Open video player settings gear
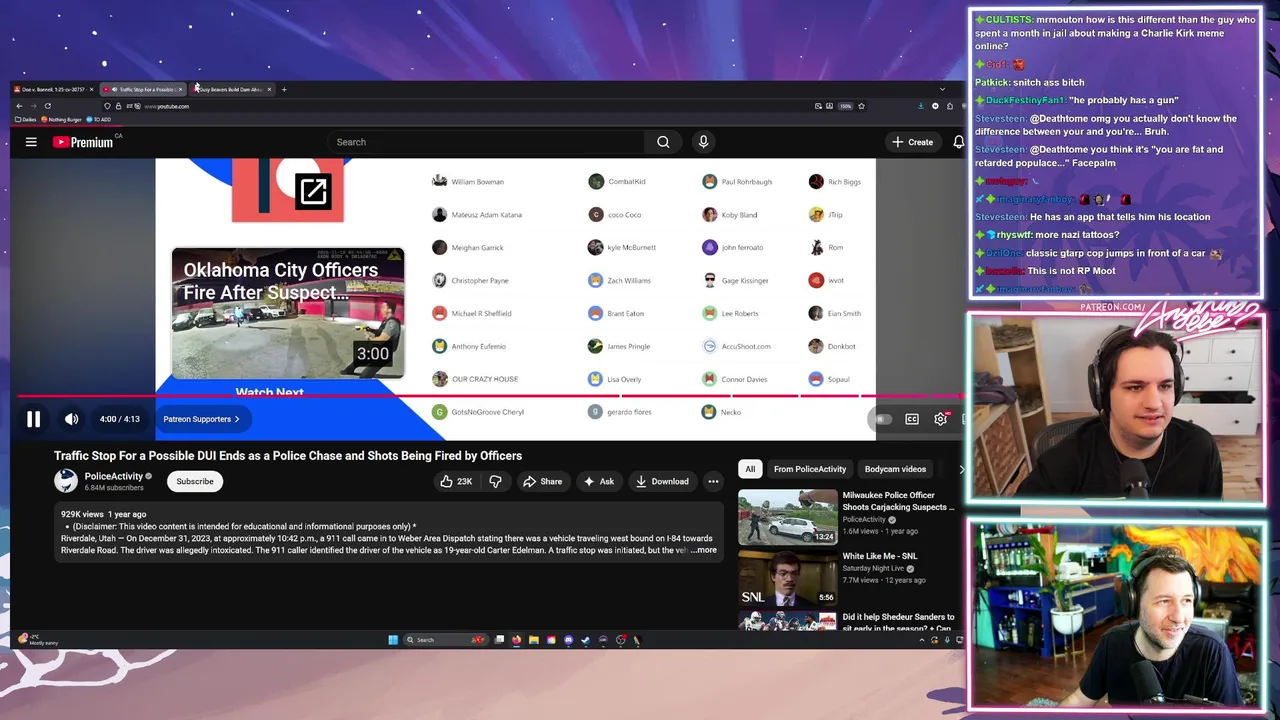Viewport: 1280px width, 720px height. (x=940, y=419)
